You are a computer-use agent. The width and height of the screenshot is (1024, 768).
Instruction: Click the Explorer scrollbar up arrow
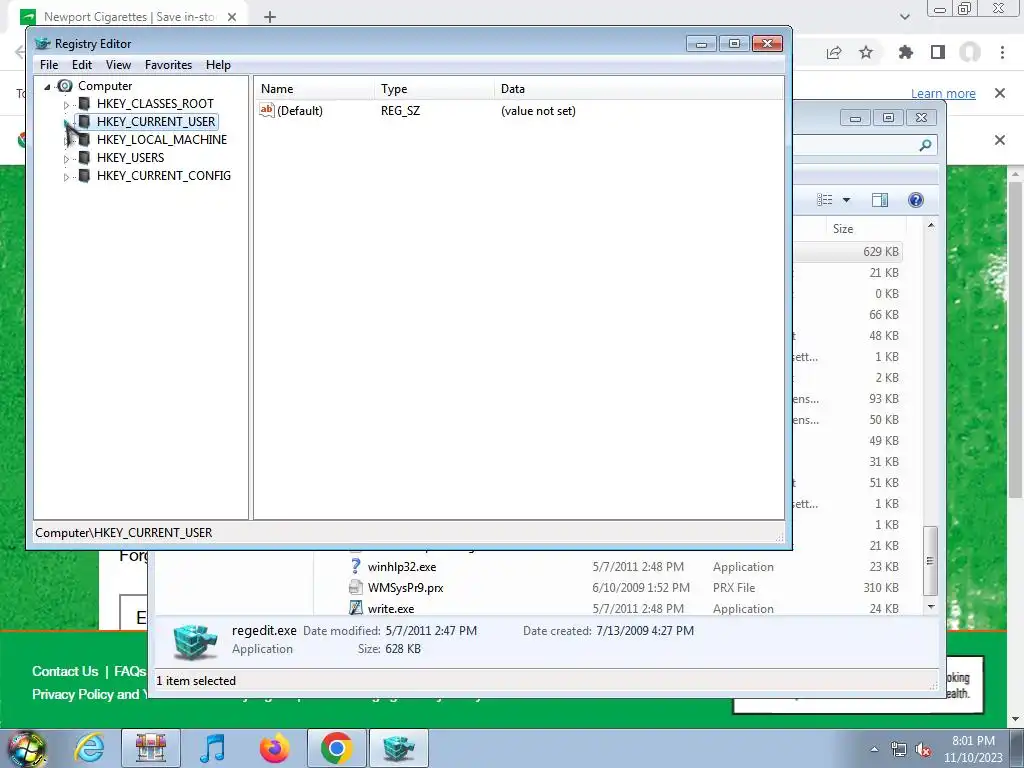931,225
